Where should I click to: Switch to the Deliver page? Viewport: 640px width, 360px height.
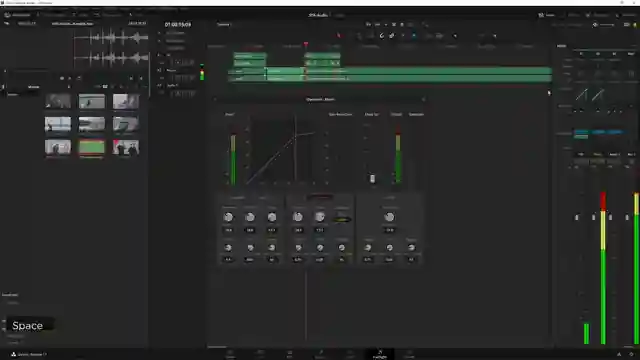[409, 354]
